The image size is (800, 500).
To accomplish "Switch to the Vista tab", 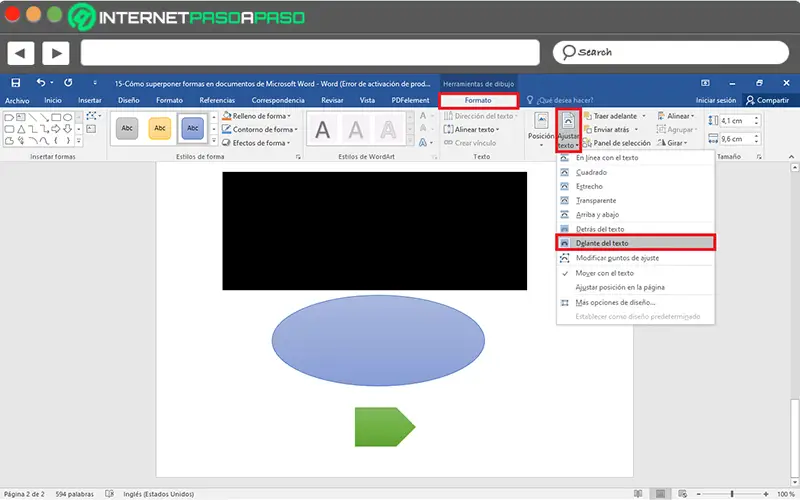I will pyautogui.click(x=367, y=101).
